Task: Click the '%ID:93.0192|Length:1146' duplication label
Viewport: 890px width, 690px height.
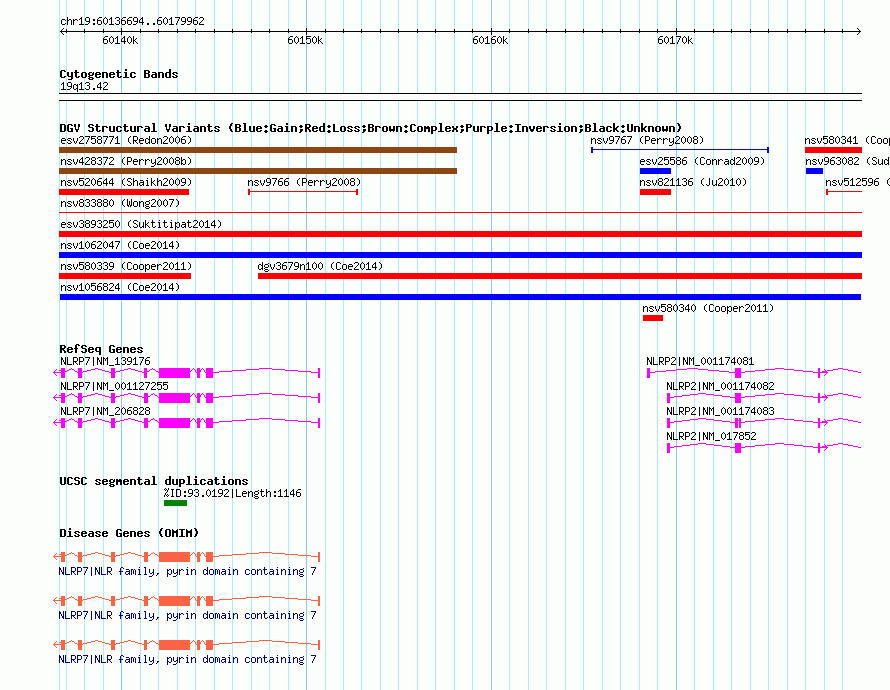Action: coord(233,493)
